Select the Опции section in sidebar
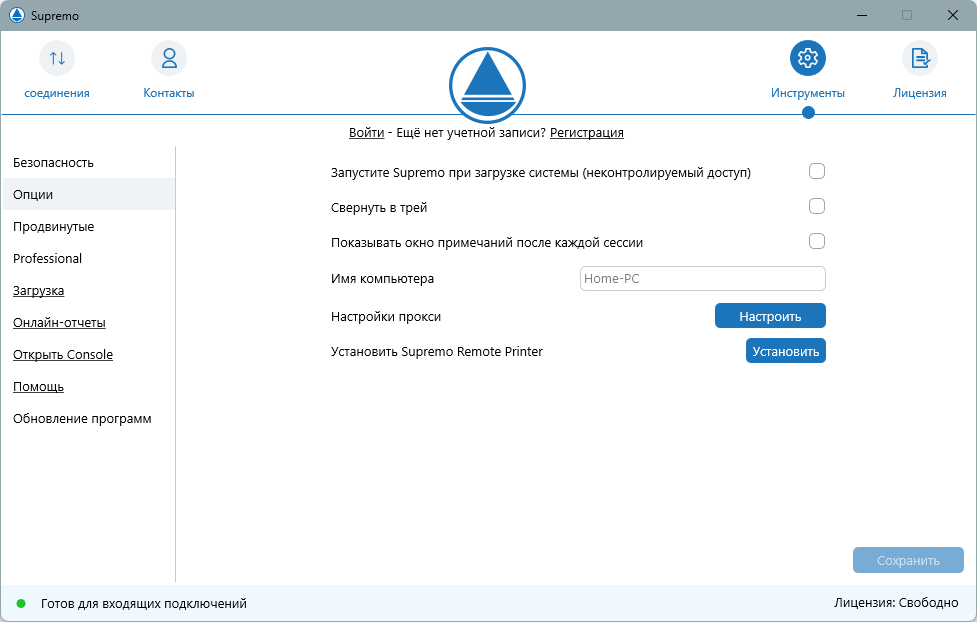Viewport: 977px width, 622px height. point(88,194)
